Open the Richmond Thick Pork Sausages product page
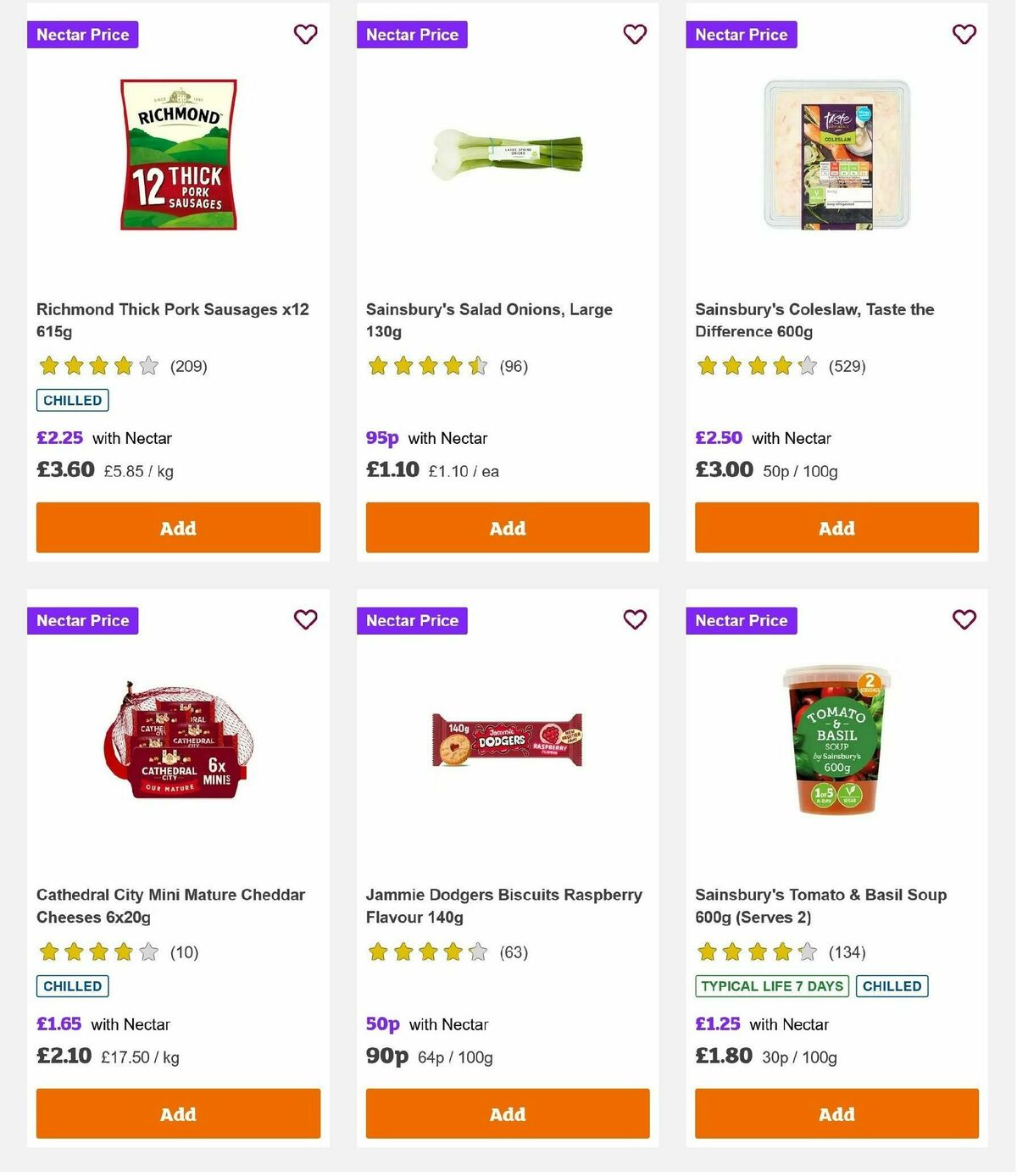This screenshot has width=1017, height=1176. (172, 320)
